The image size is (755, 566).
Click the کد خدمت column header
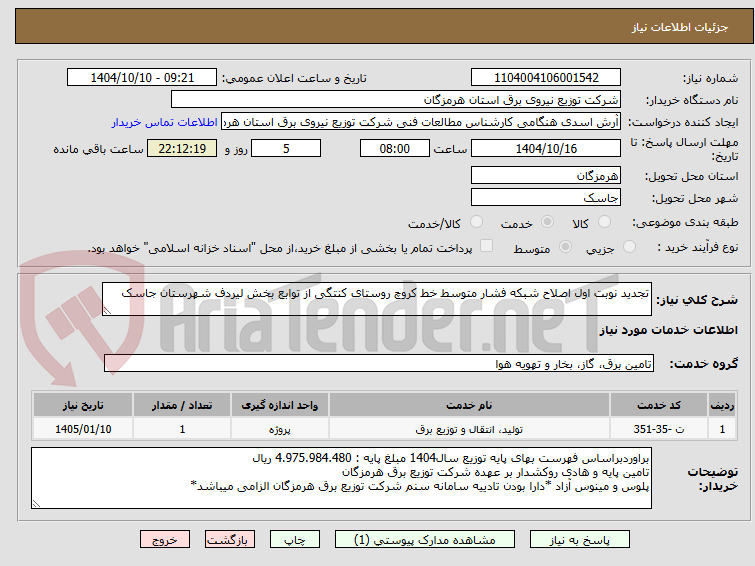659,405
